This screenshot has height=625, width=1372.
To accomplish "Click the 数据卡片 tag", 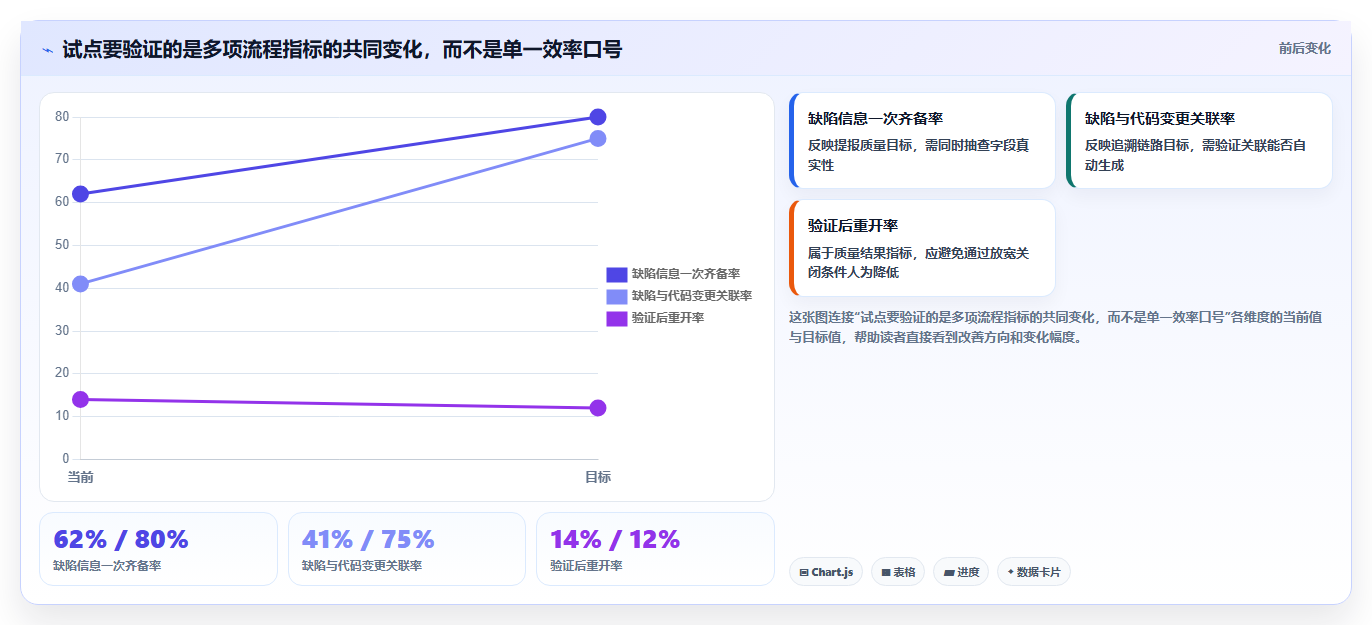I will (x=1034, y=572).
